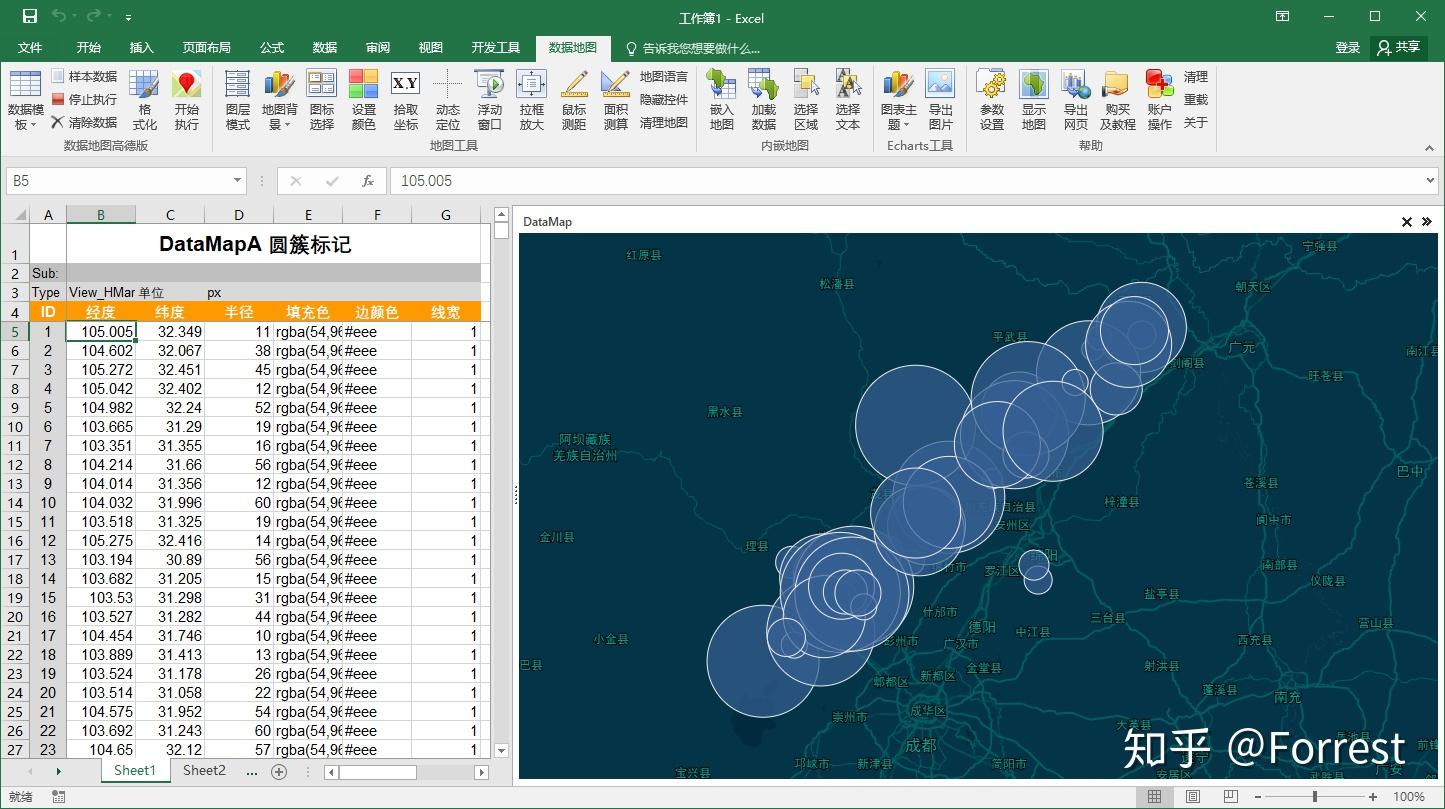The image size is (1445, 809).
Task: Switch to page layout view in status bar
Action: coord(1192,797)
